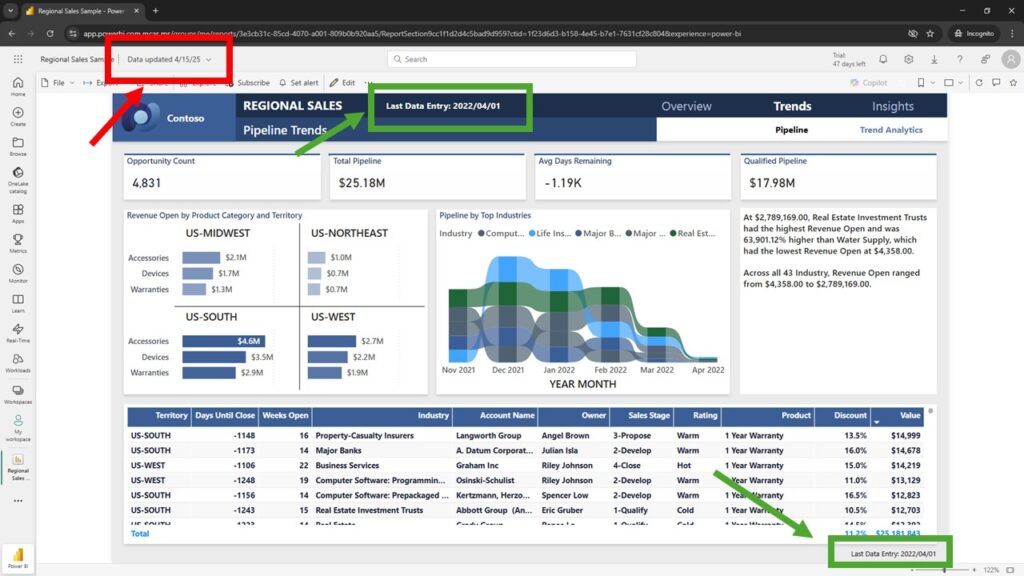Open the Trend Analytics sub-tab
This screenshot has height=576, width=1024.
[891, 130]
